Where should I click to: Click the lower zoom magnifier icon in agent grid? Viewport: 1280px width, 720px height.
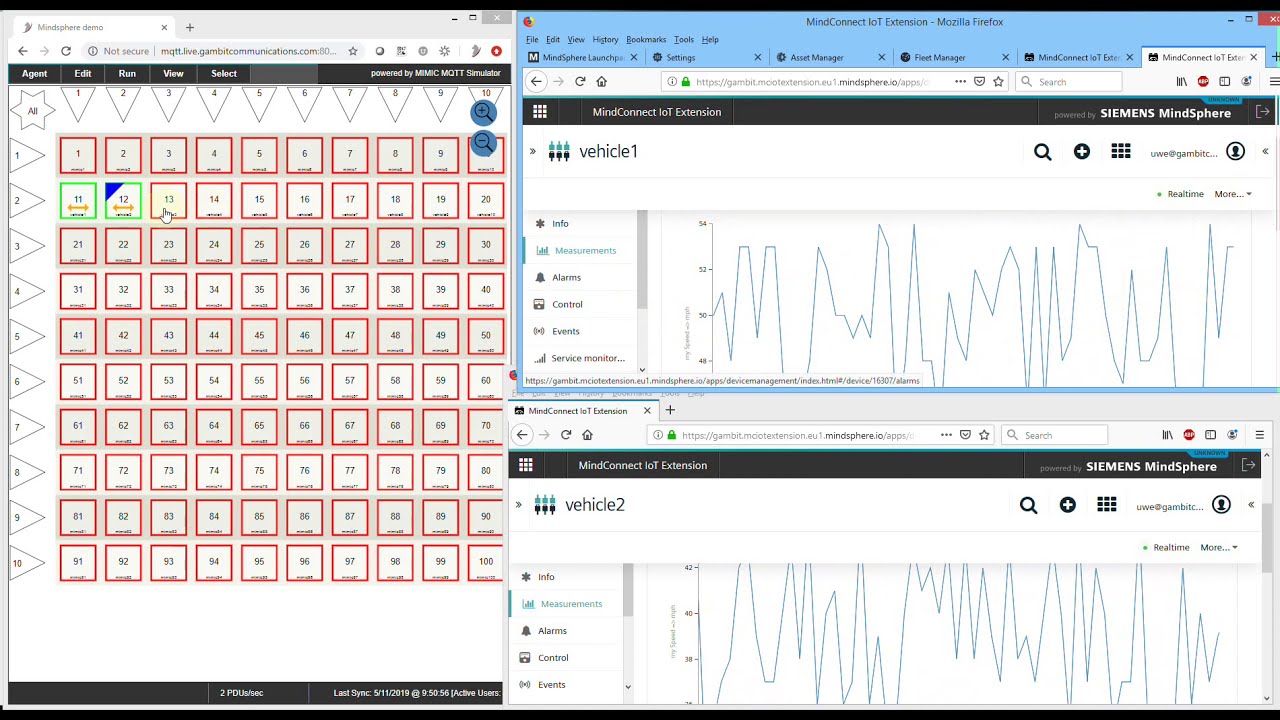click(484, 143)
